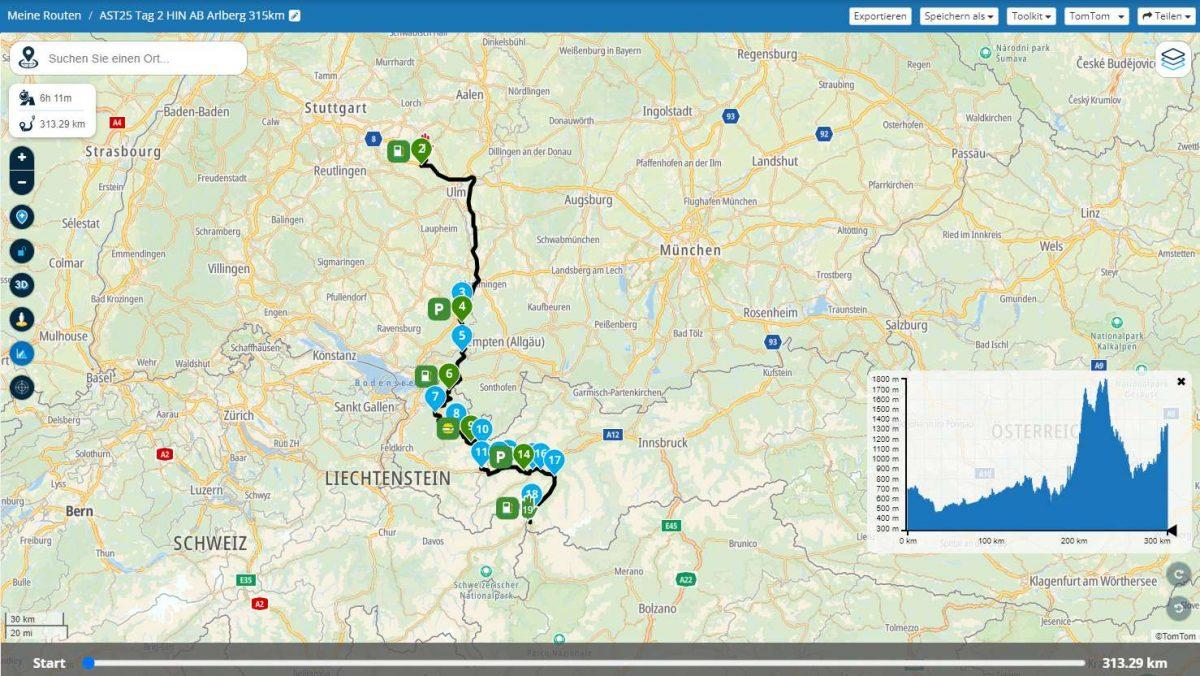This screenshot has height=676, width=1200.
Task: Toggle the elevation profile chart button
Action: (x=22, y=353)
